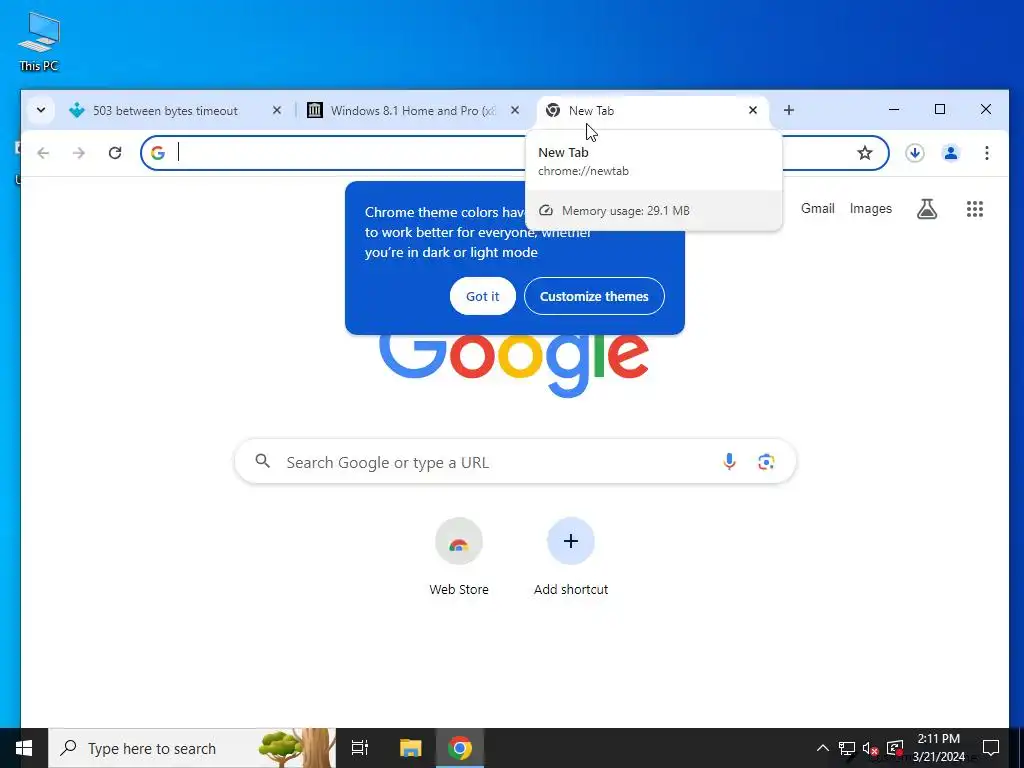Start voice search with the microphone
The image size is (1024, 768).
729,462
